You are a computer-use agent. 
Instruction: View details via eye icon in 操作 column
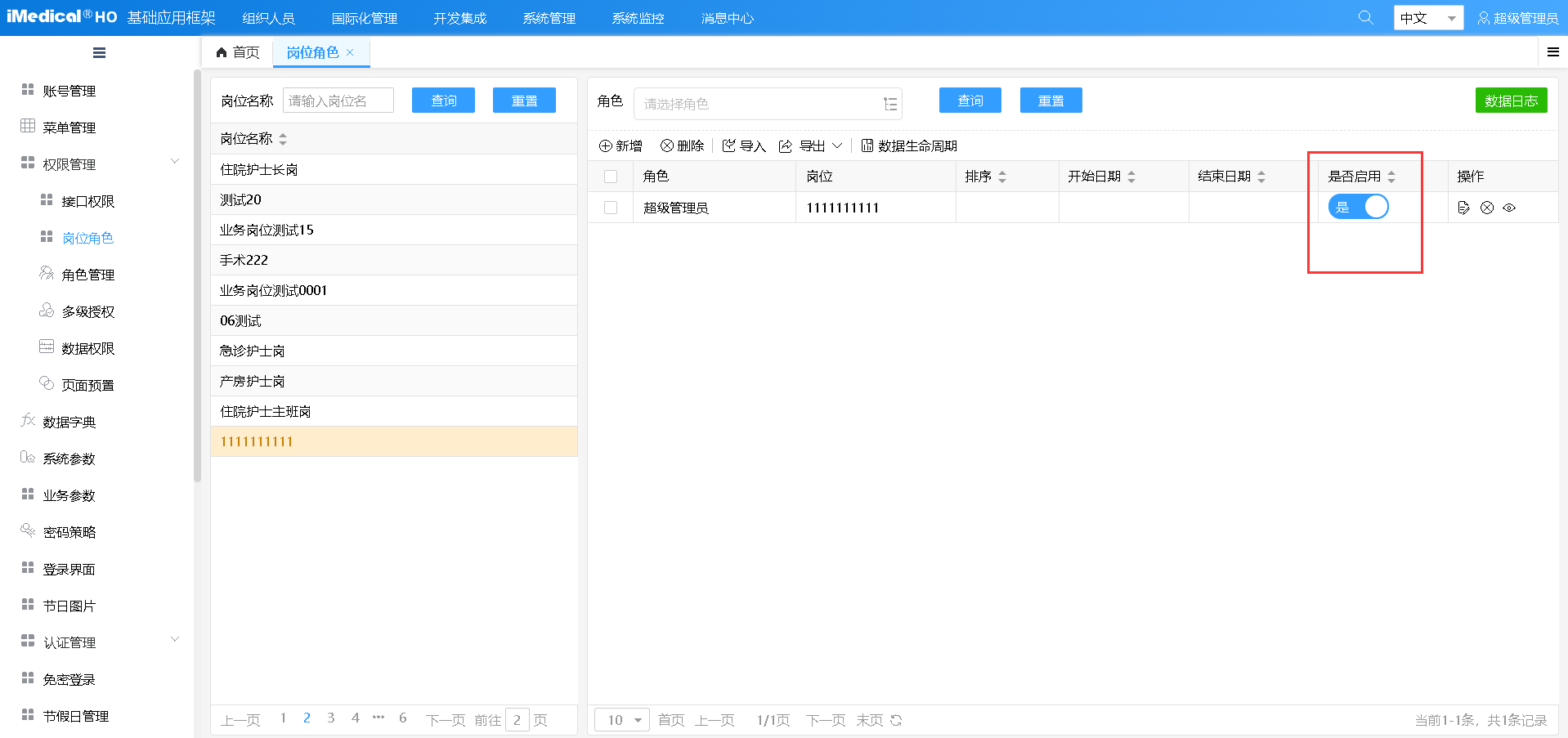pos(1510,208)
